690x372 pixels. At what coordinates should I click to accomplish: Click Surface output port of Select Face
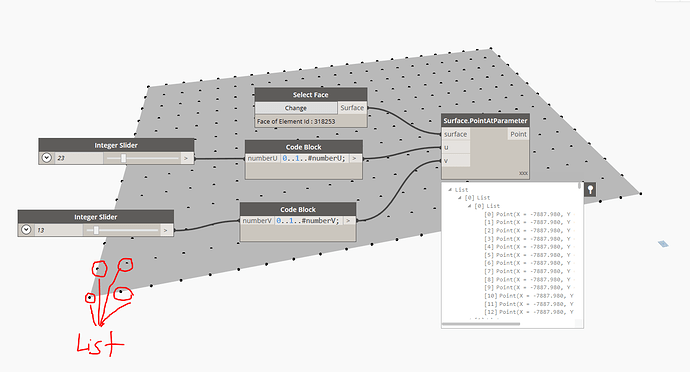352,108
